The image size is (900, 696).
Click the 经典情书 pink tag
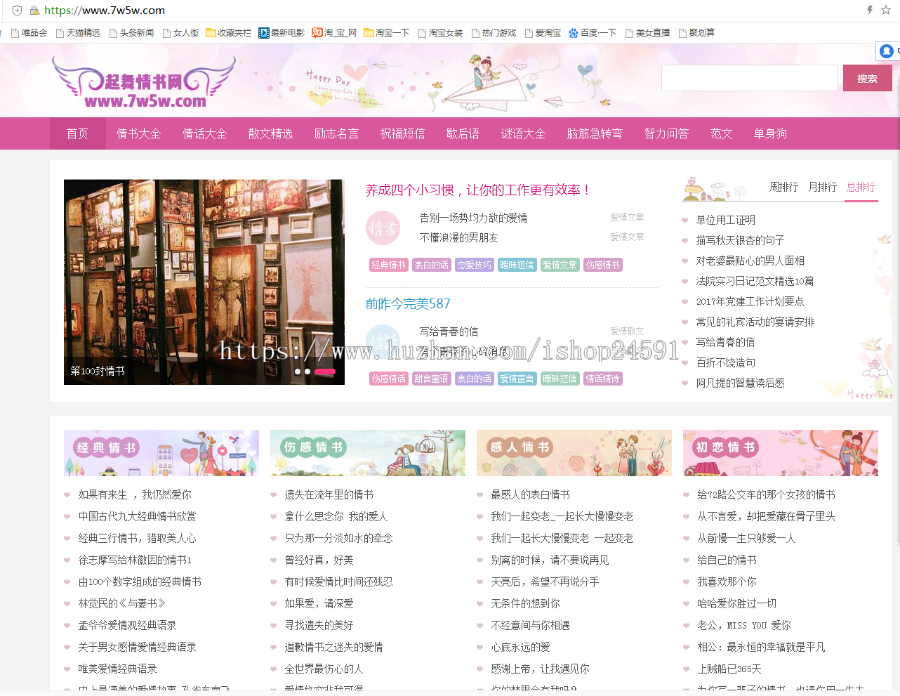[389, 265]
